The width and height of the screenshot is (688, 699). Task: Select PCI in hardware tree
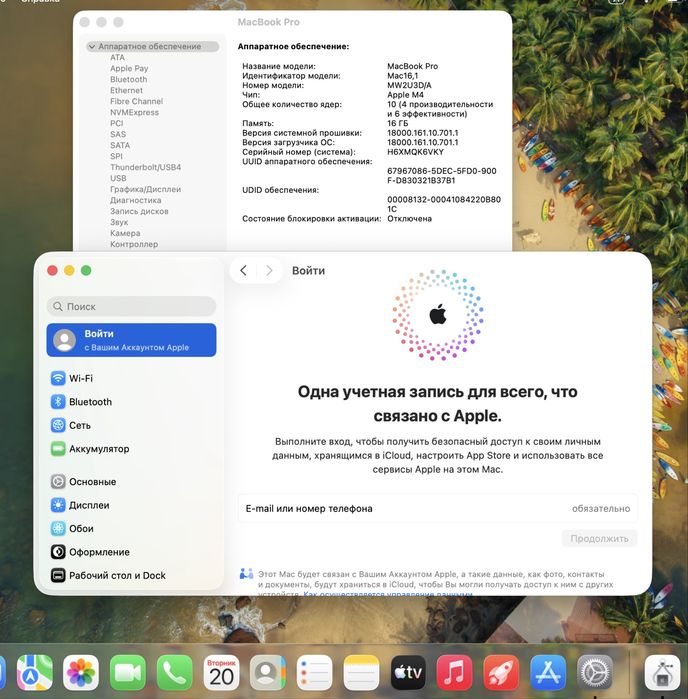pos(116,123)
